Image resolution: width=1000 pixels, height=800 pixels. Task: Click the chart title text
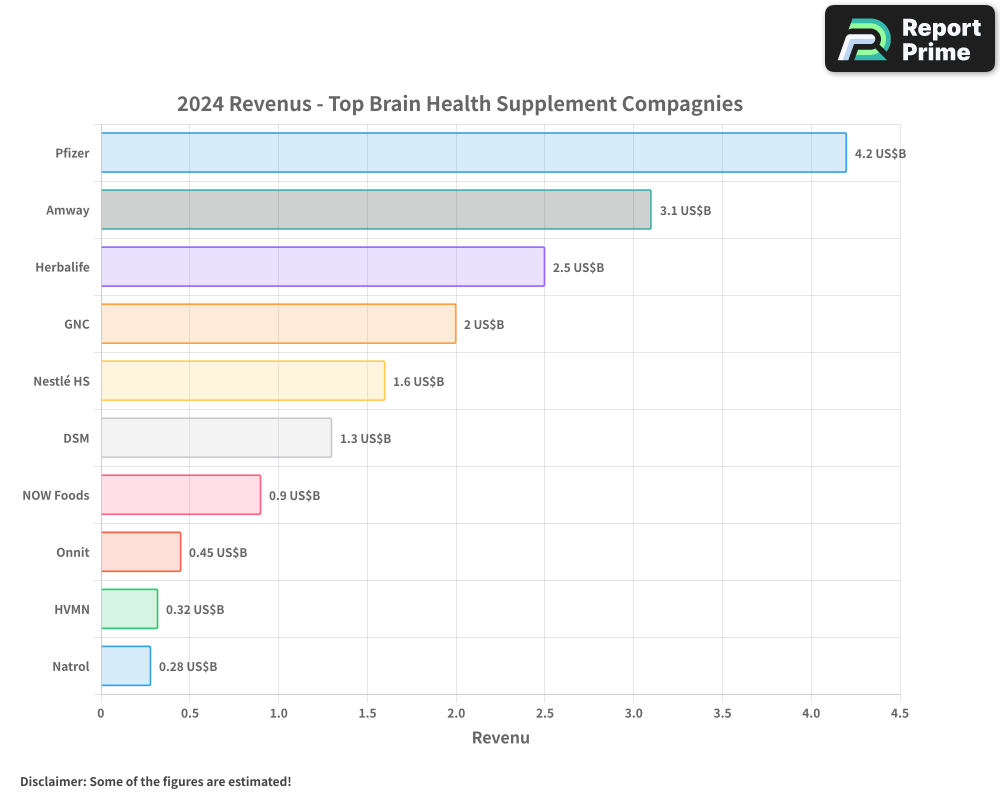pos(460,104)
